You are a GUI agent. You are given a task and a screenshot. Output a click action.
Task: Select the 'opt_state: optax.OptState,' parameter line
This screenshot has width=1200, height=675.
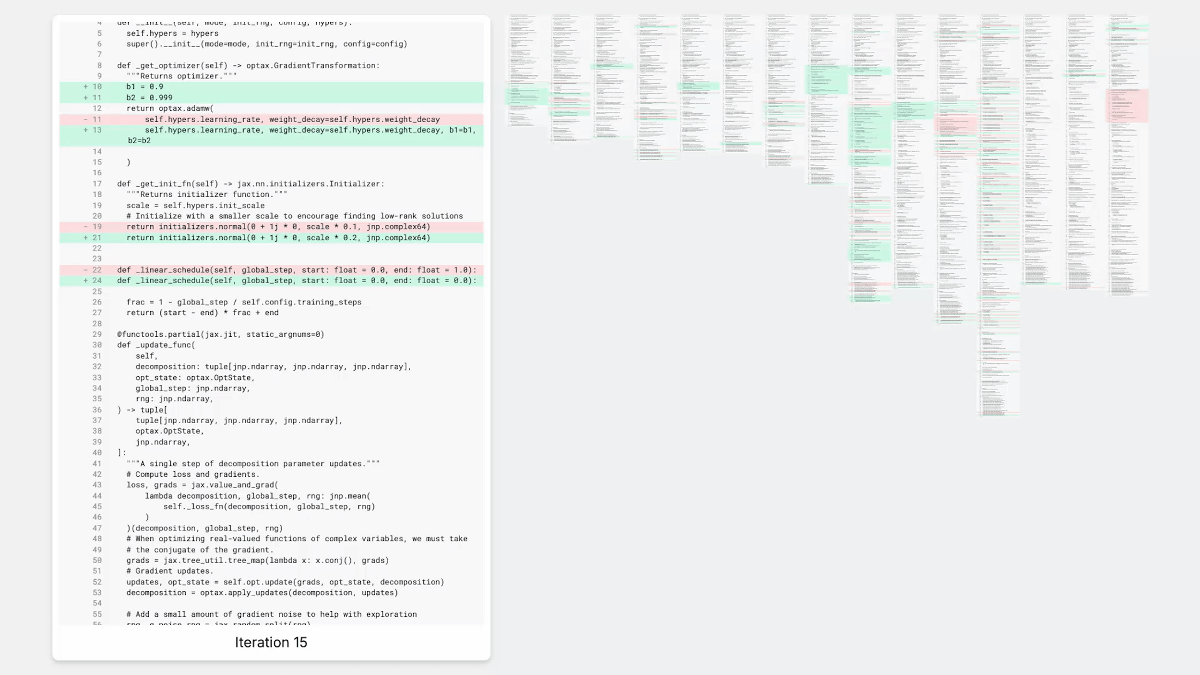point(195,378)
